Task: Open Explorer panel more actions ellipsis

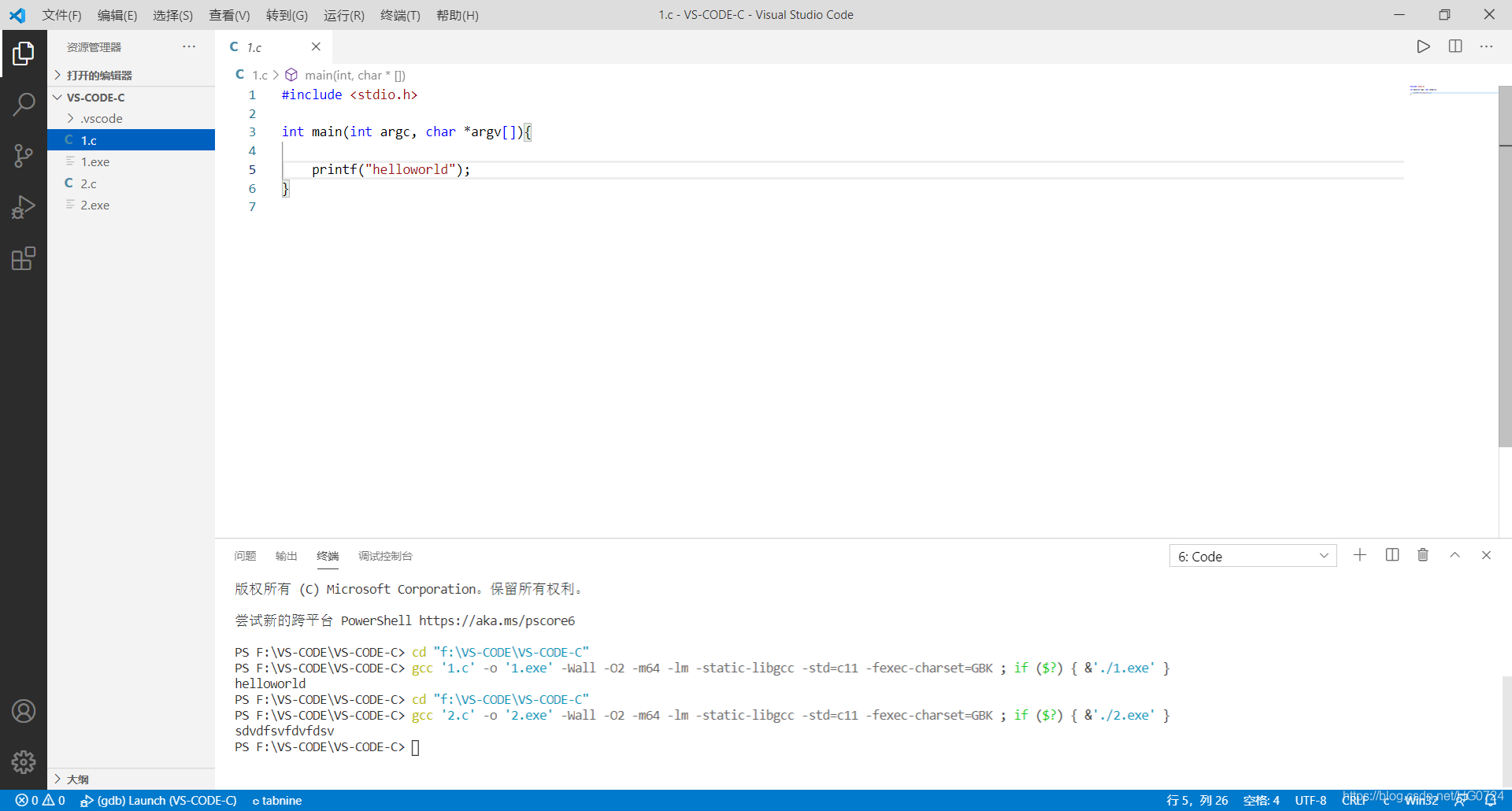Action: [189, 46]
